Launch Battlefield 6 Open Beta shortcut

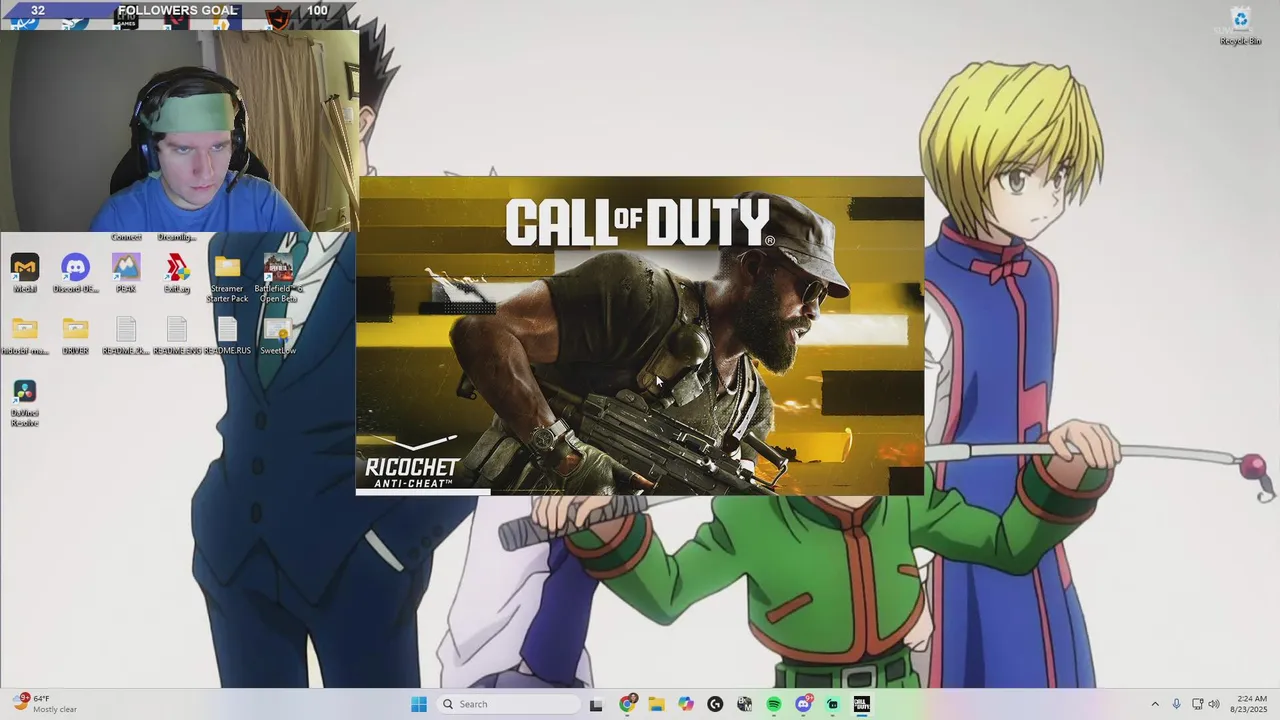(x=278, y=278)
